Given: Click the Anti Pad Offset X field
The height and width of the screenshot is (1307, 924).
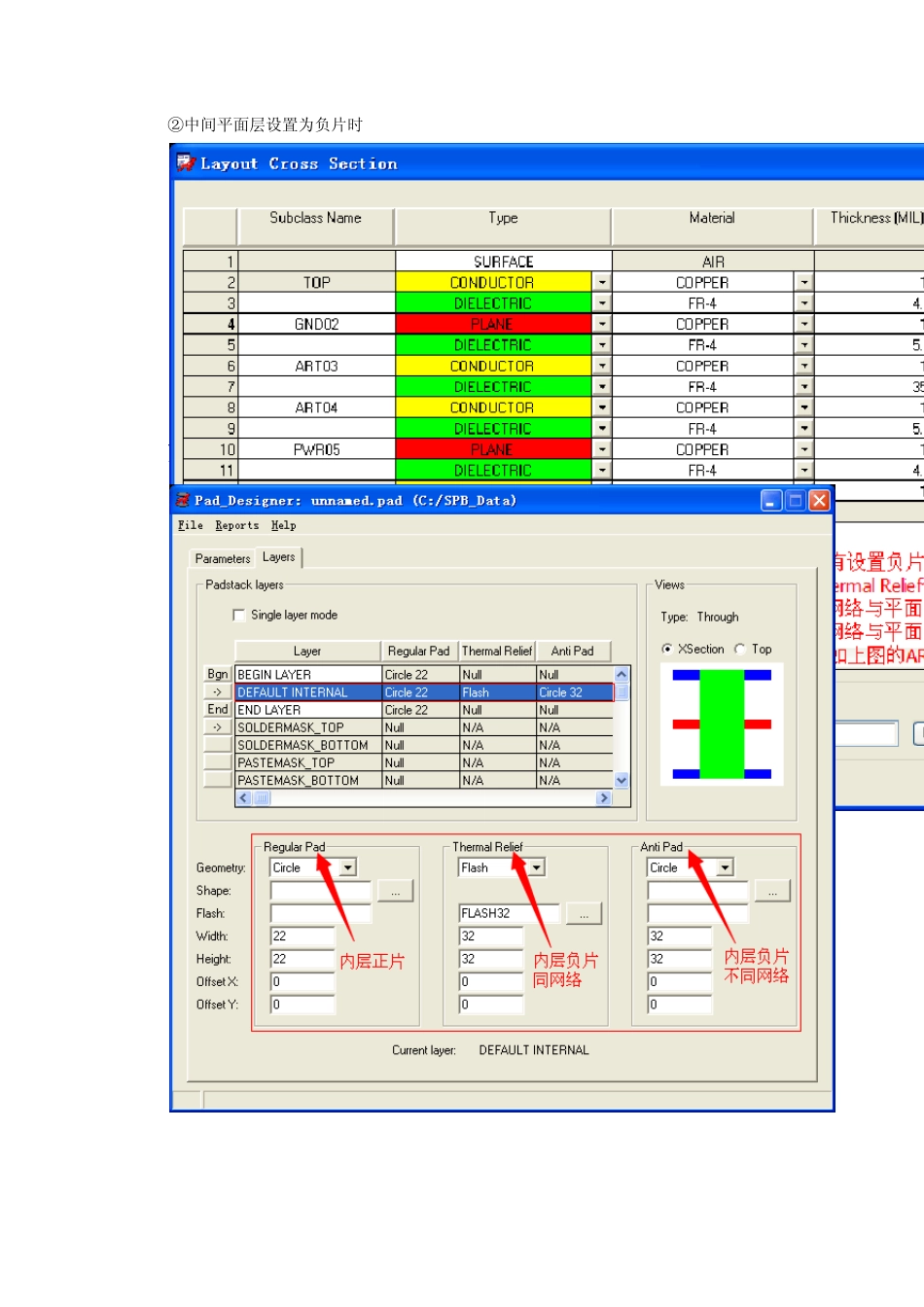Looking at the screenshot, I should click(679, 982).
